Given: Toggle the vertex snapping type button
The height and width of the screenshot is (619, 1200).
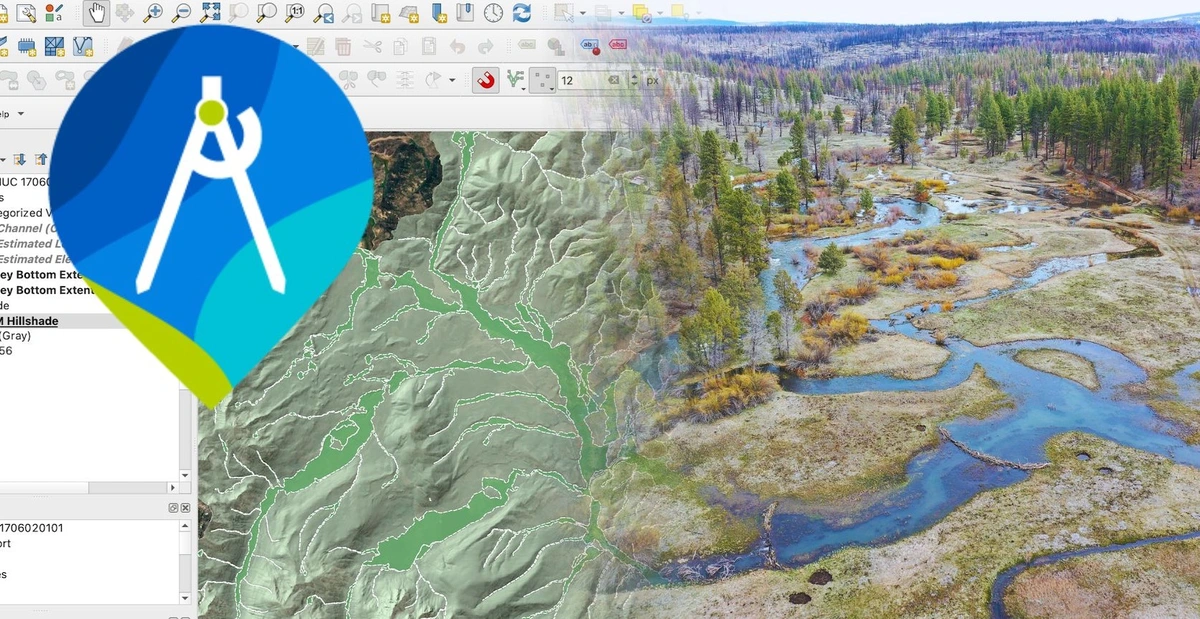Looking at the screenshot, I should (515, 80).
